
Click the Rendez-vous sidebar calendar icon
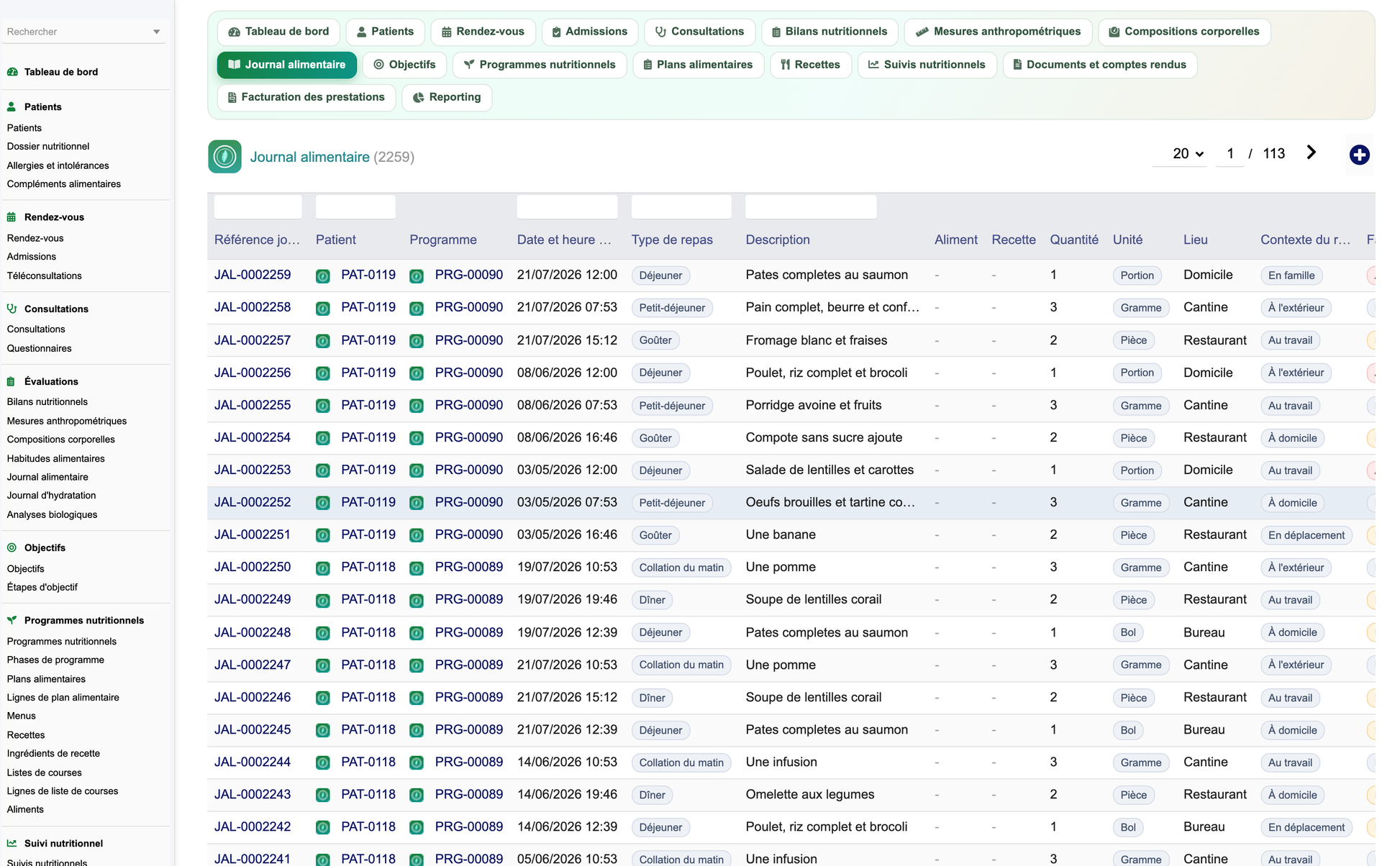12,217
